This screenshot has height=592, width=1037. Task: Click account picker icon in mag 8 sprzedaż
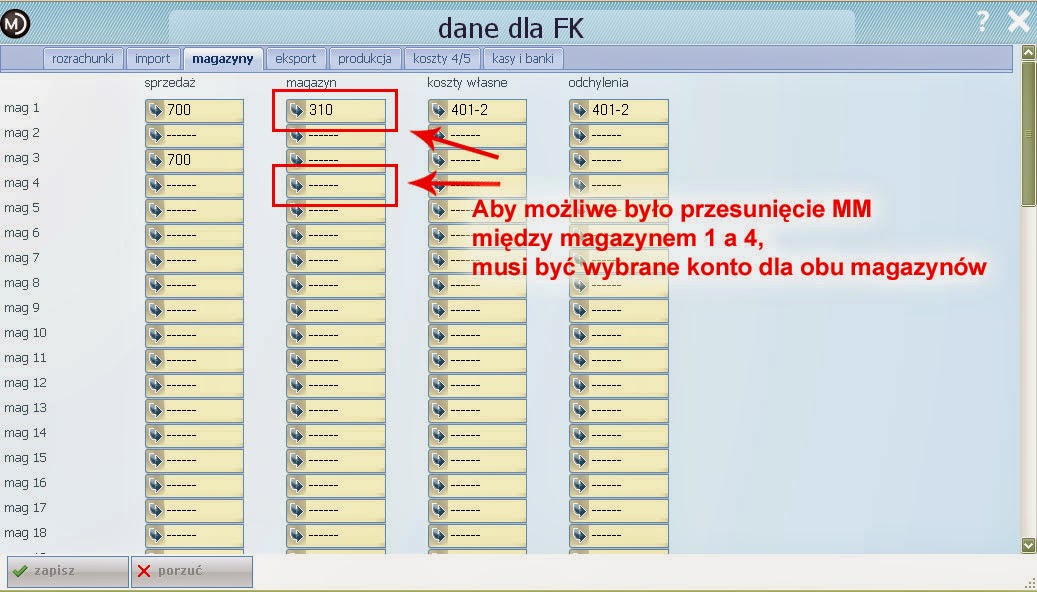pyautogui.click(x=155, y=285)
